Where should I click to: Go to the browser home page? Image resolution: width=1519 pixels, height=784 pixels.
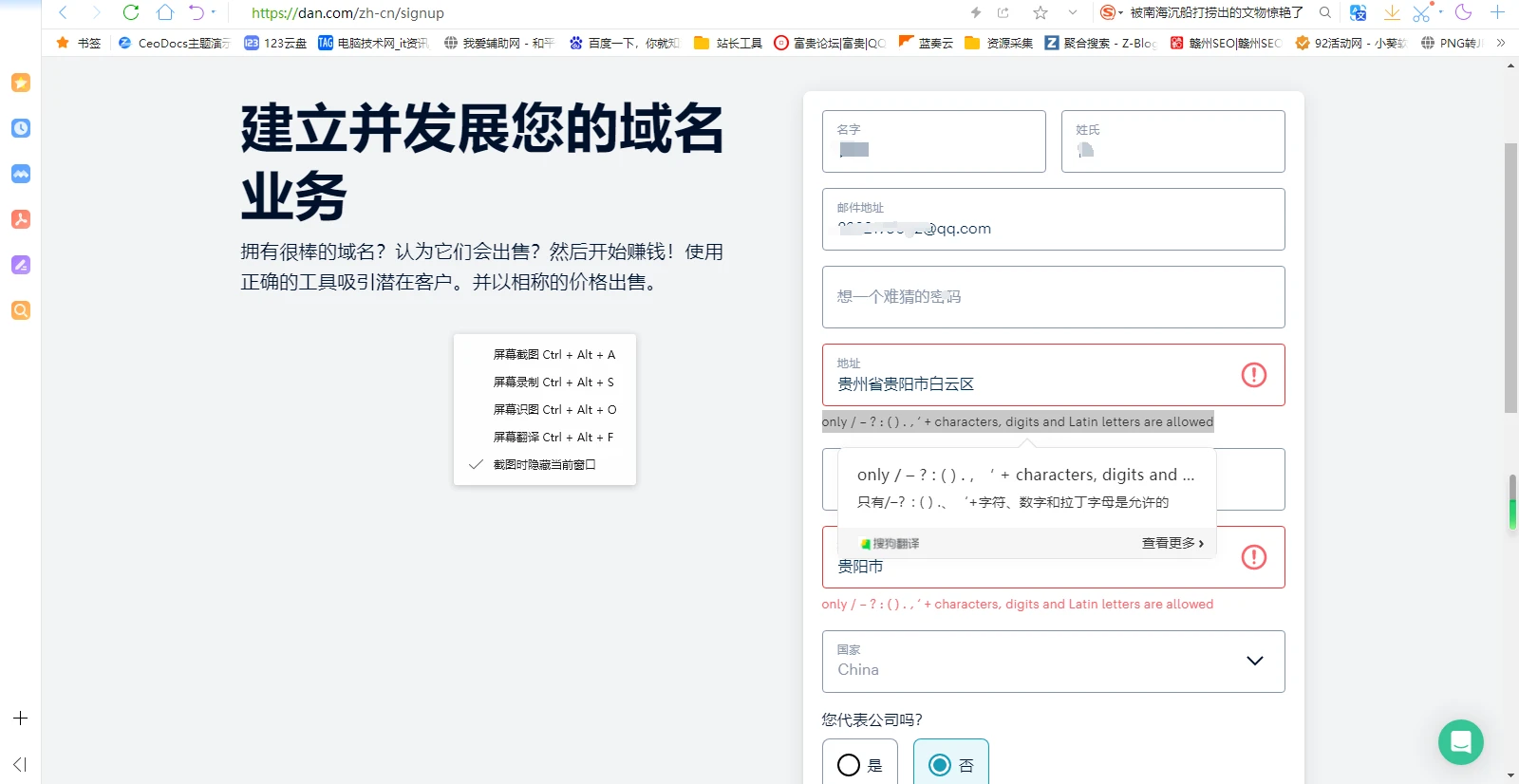[x=164, y=12]
